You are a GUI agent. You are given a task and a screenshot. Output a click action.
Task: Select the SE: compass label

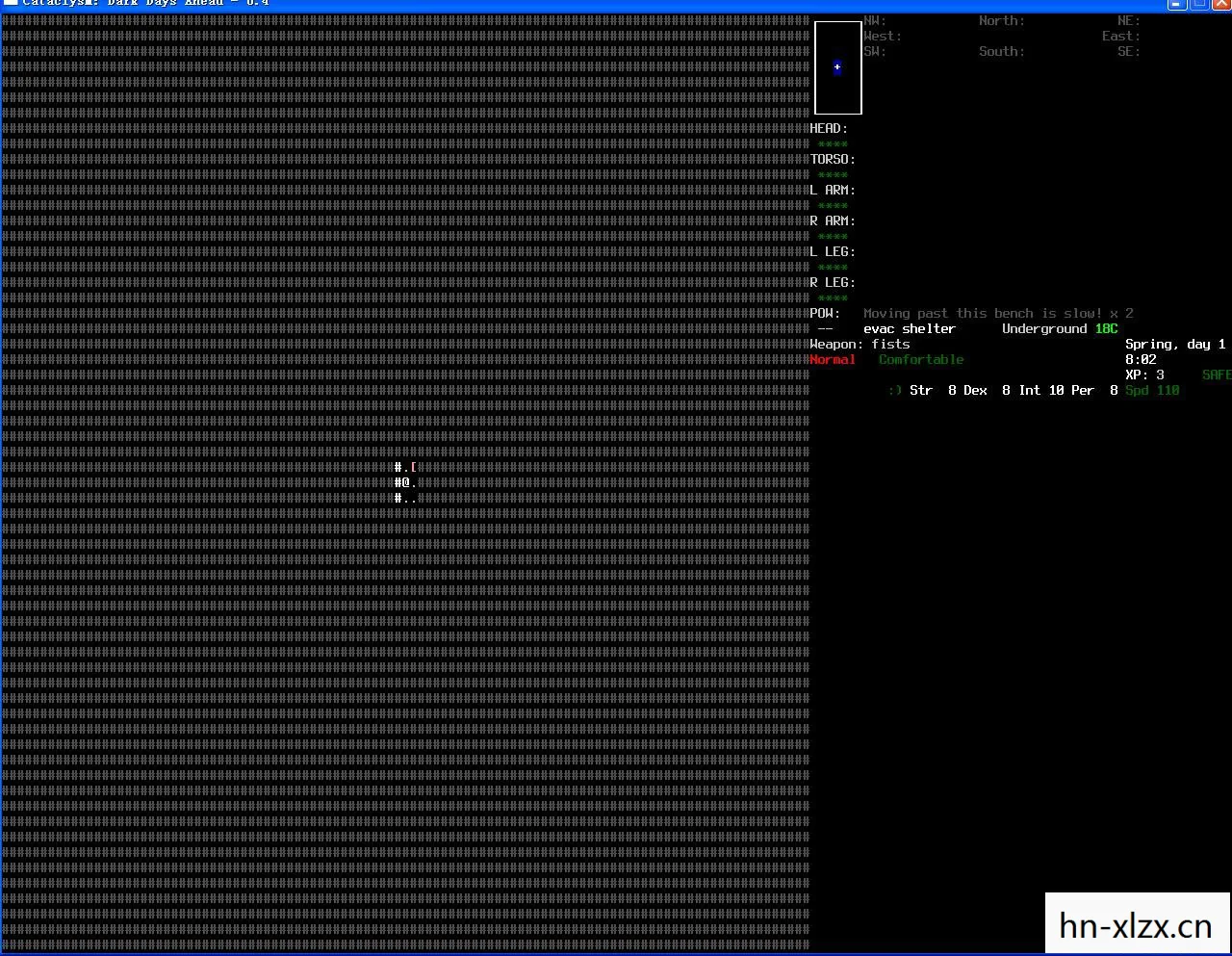(x=1129, y=51)
